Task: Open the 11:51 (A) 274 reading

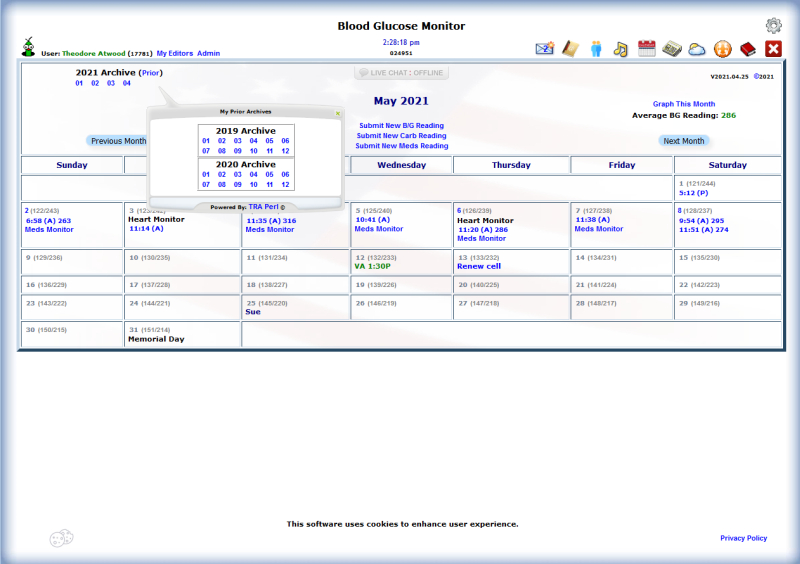Action: pos(704,230)
